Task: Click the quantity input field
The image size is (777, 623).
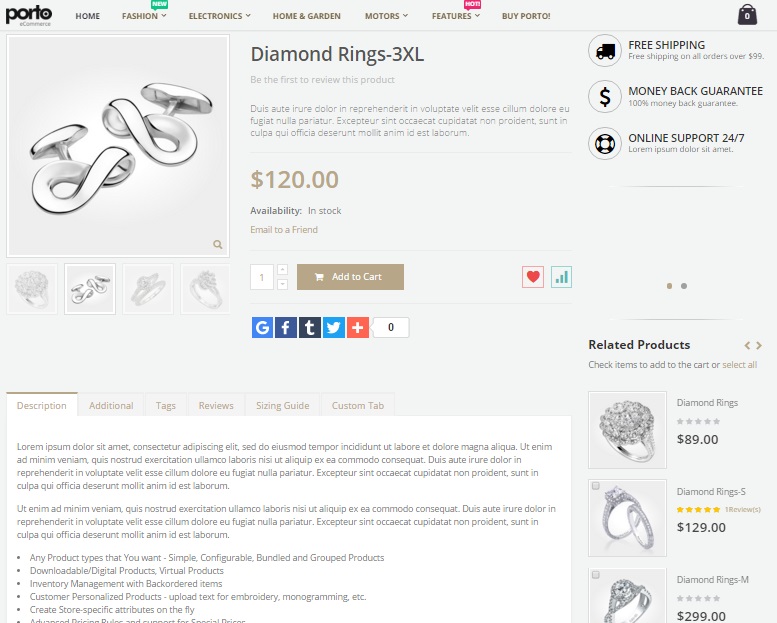Action: click(262, 277)
